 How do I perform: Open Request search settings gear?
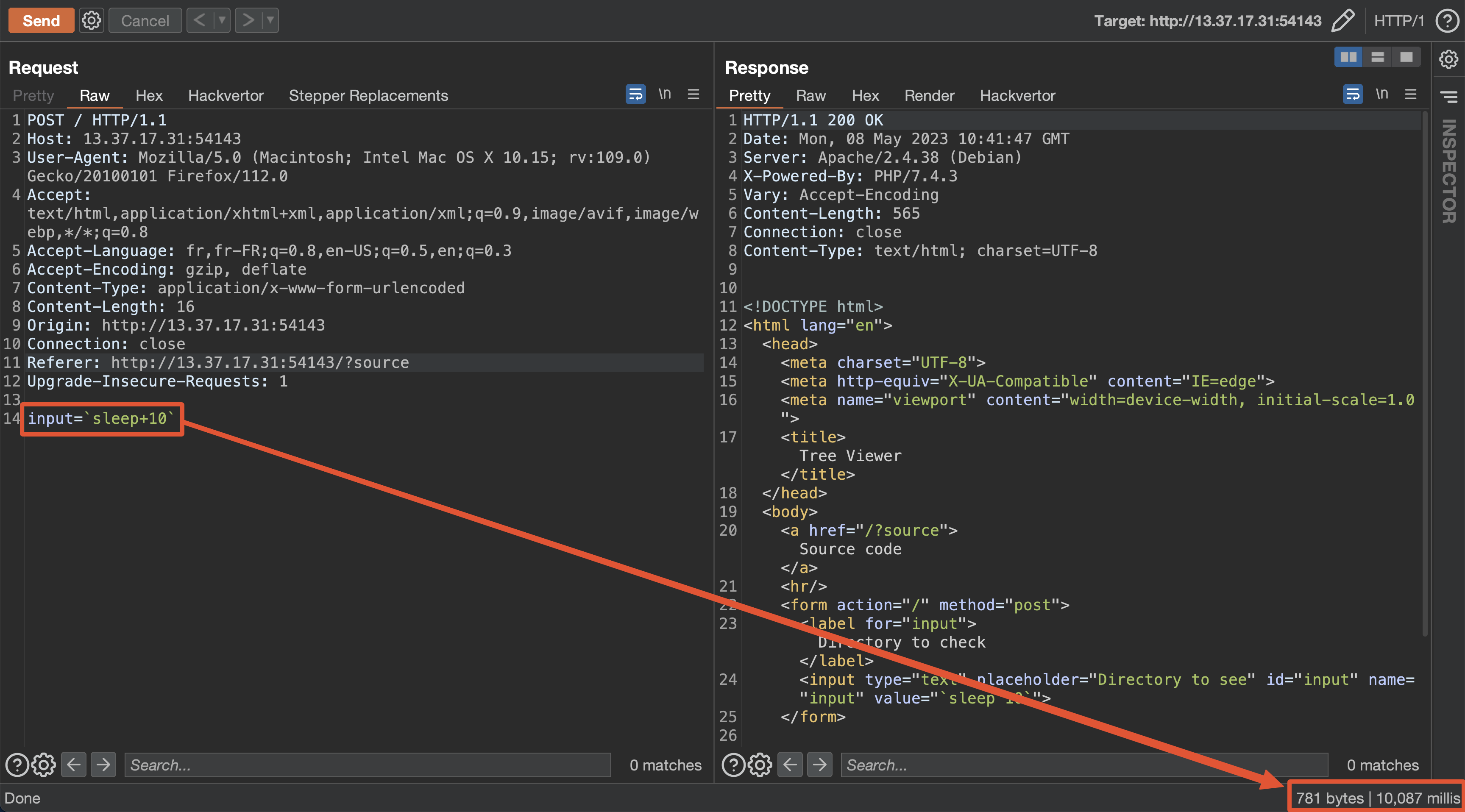pyautogui.click(x=44, y=765)
